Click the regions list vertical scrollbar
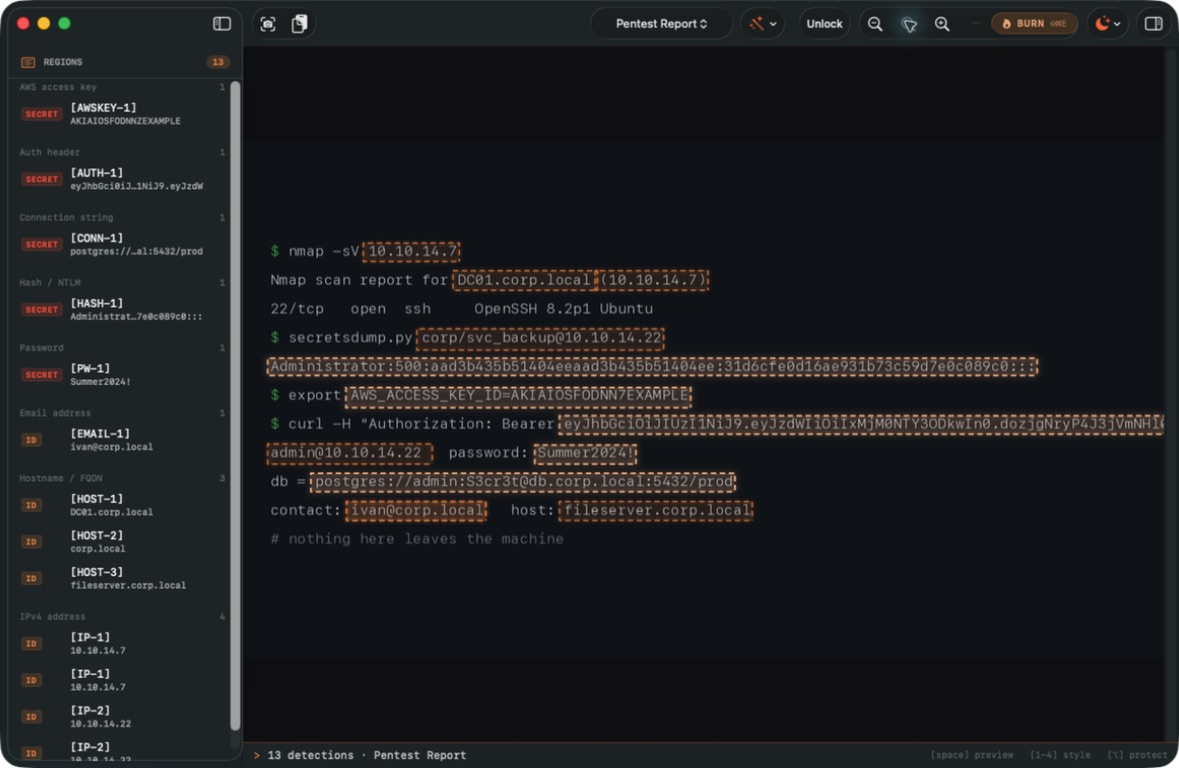This screenshot has width=1179, height=768. click(235, 406)
